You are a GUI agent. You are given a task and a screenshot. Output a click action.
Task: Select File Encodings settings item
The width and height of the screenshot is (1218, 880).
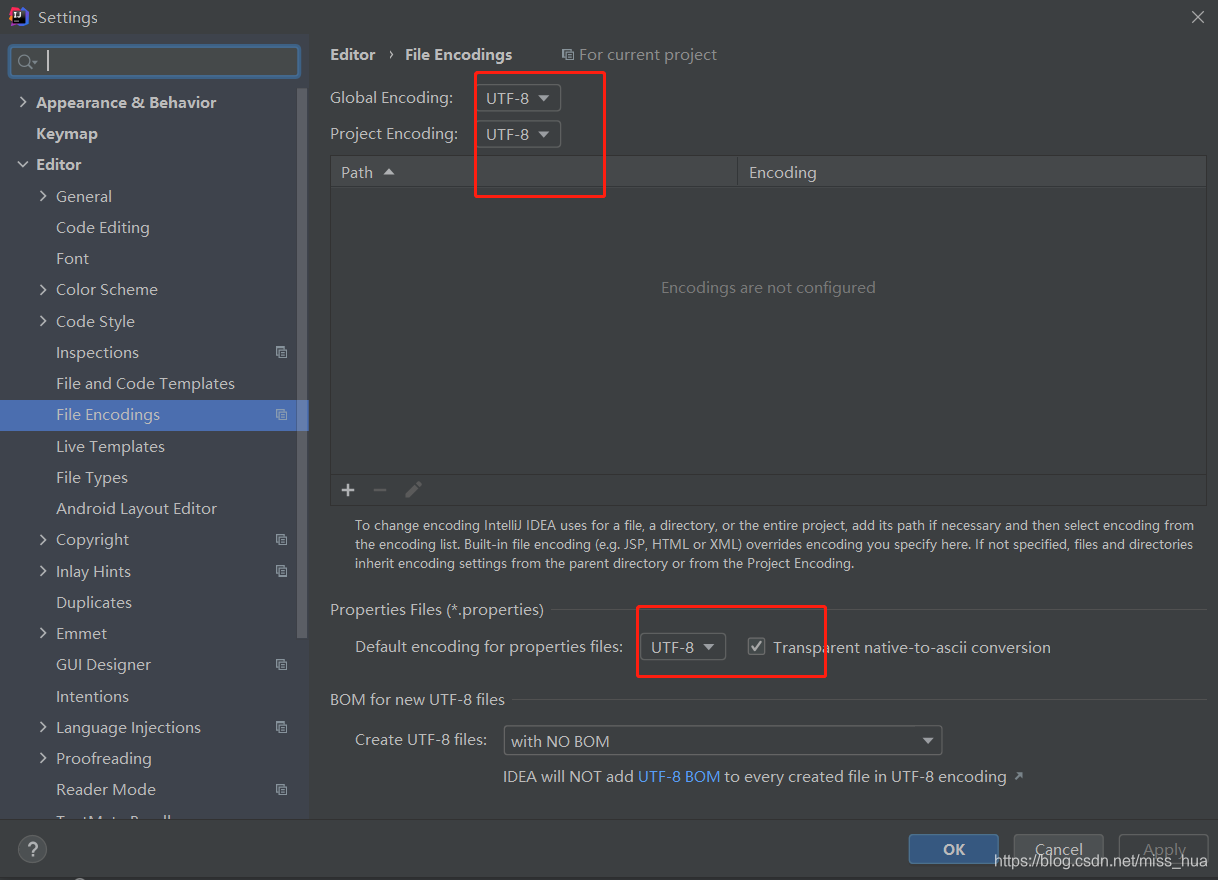(x=154, y=415)
